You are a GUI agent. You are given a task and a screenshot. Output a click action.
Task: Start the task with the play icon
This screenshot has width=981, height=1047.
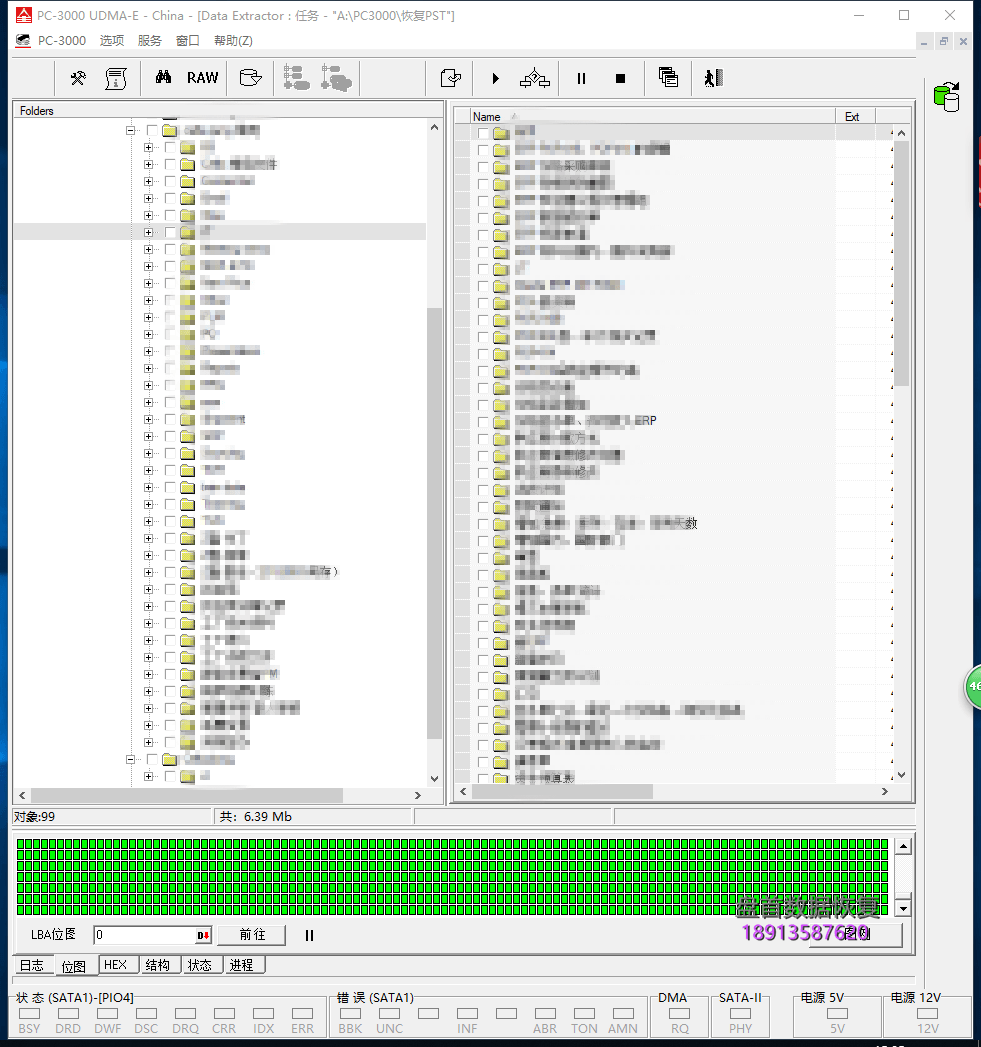pyautogui.click(x=496, y=79)
